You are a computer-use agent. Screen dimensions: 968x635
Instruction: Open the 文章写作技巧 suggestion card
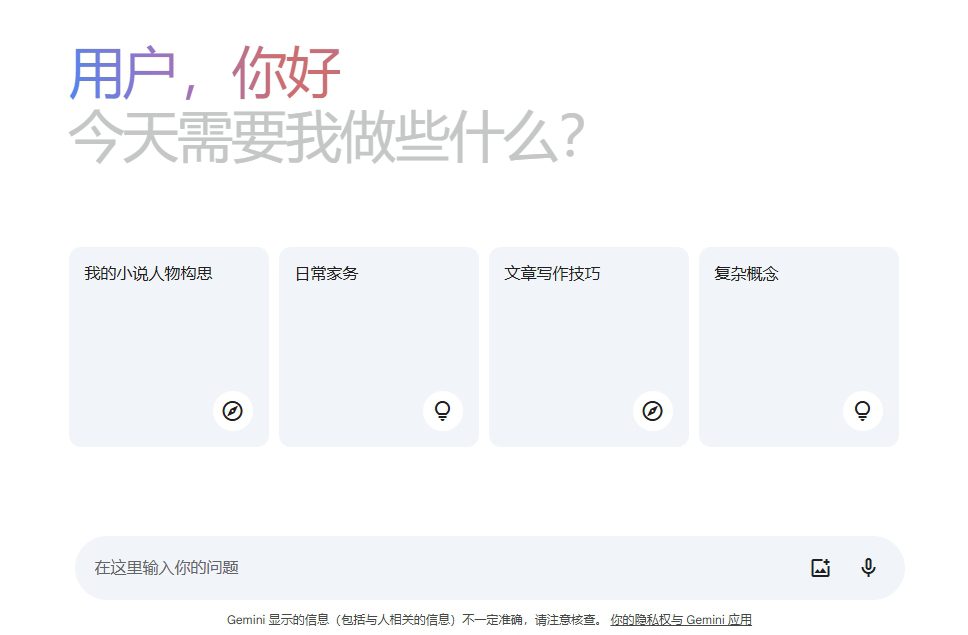tap(588, 345)
